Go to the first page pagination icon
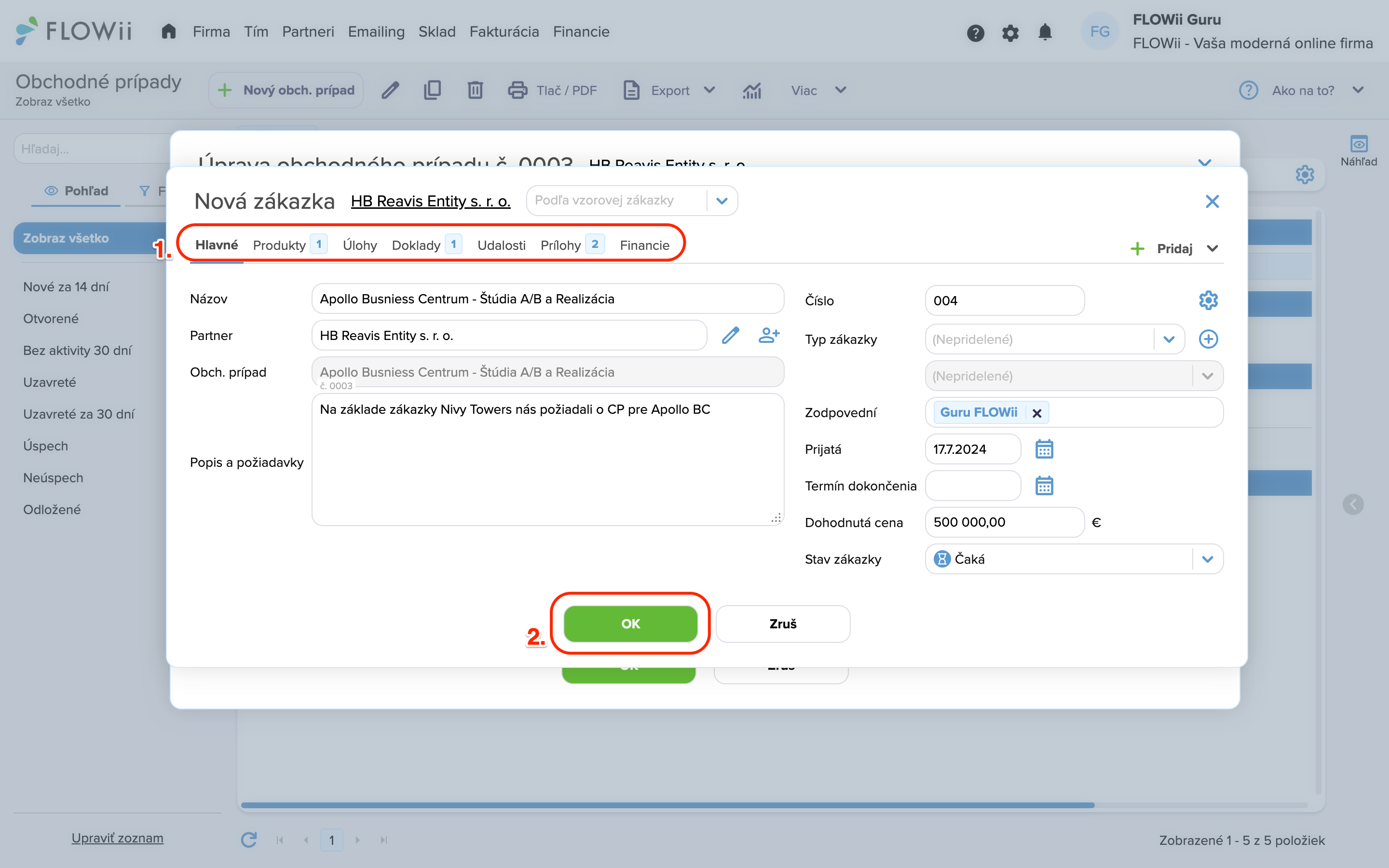Screen dimensions: 1389x868 tap(280, 840)
